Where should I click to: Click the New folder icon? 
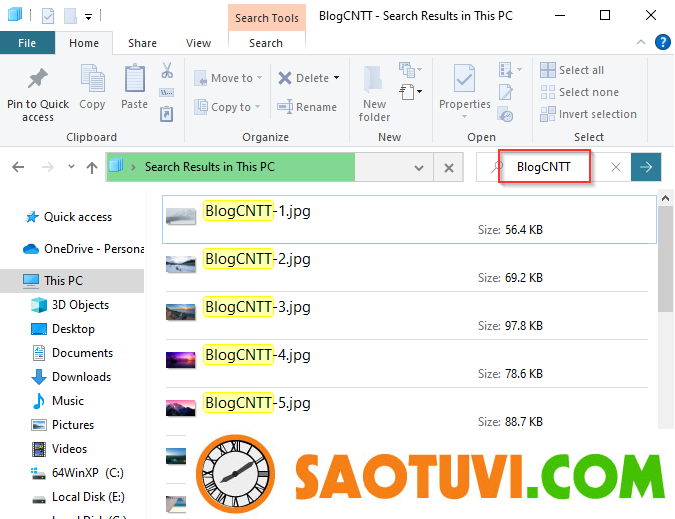[373, 79]
